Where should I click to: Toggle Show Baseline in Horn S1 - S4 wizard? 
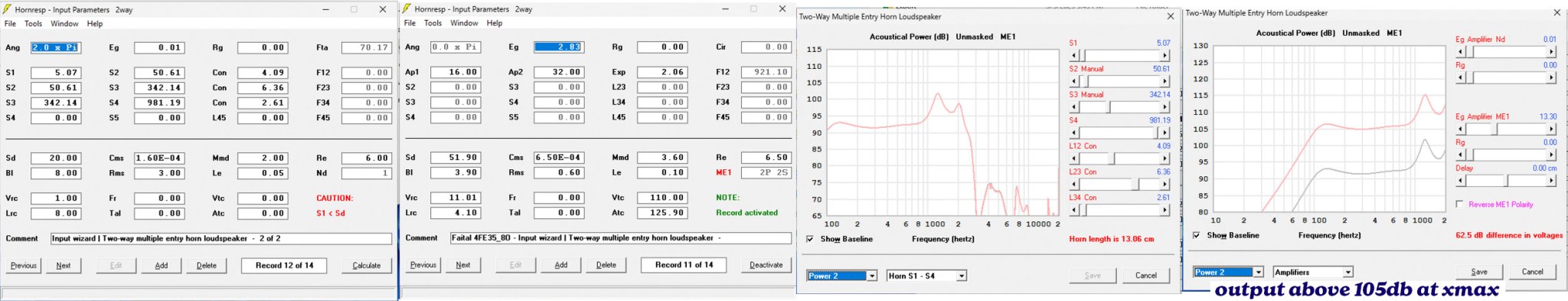810,239
